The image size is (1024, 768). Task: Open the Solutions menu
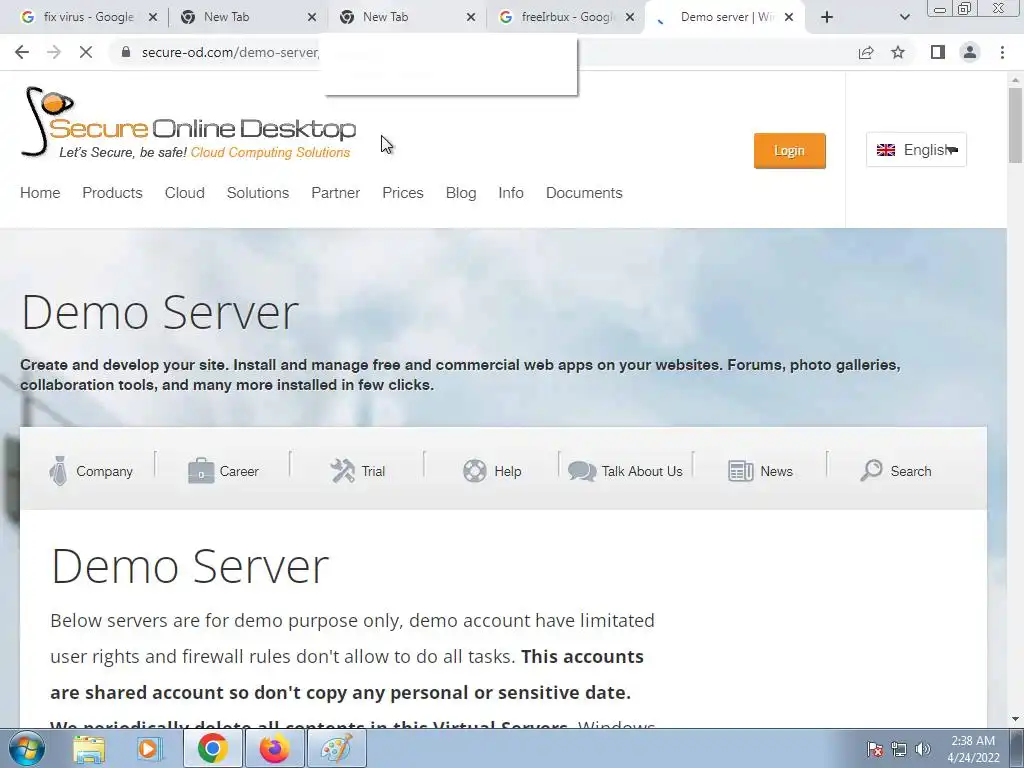click(258, 193)
